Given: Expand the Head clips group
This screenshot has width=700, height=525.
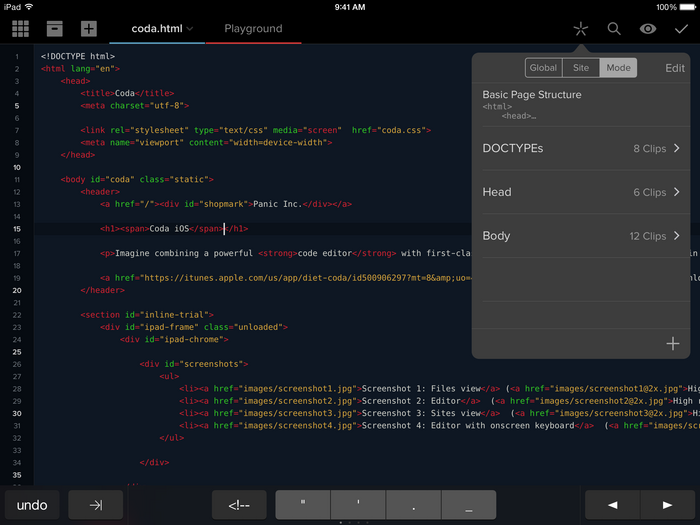Looking at the screenshot, I should 581,192.
